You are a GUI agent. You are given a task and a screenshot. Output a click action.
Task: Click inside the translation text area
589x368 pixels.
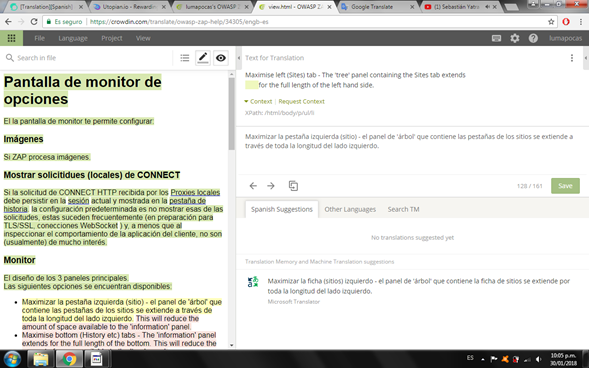(x=412, y=150)
